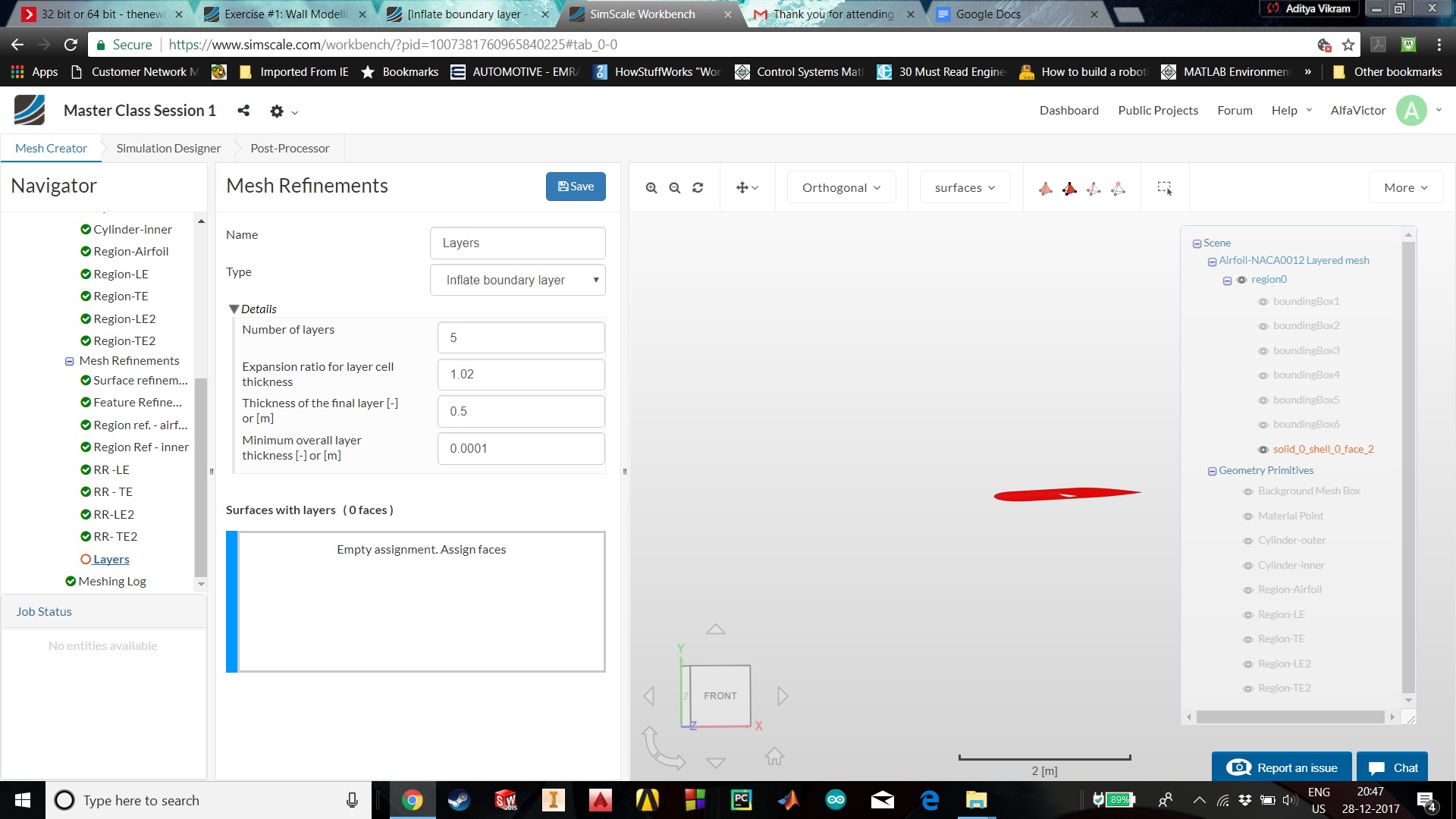Click the zoom in magnifier icon

651,188
